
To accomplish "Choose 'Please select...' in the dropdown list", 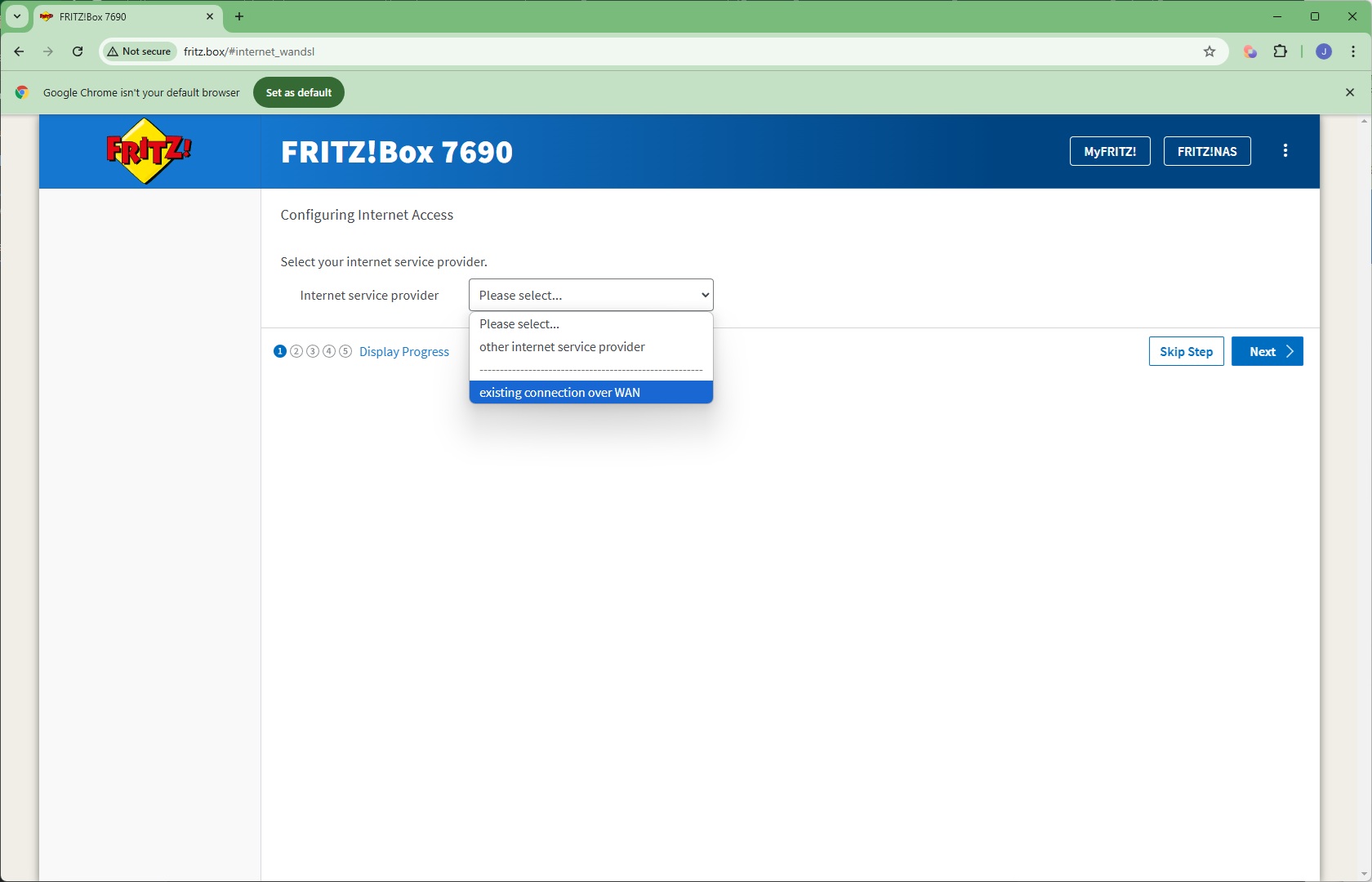I will click(x=591, y=324).
